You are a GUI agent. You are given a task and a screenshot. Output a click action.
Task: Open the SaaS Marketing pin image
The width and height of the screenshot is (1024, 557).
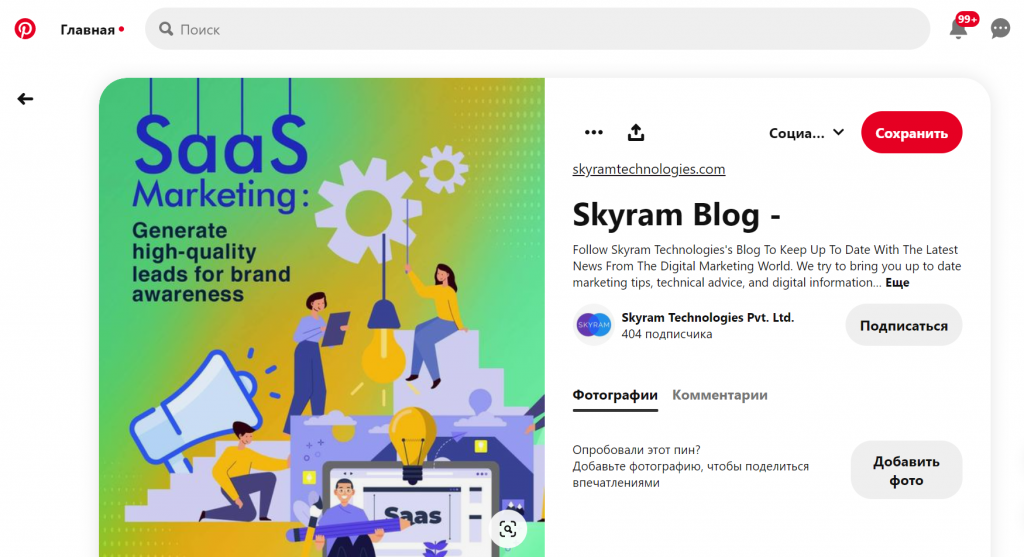pyautogui.click(x=322, y=317)
